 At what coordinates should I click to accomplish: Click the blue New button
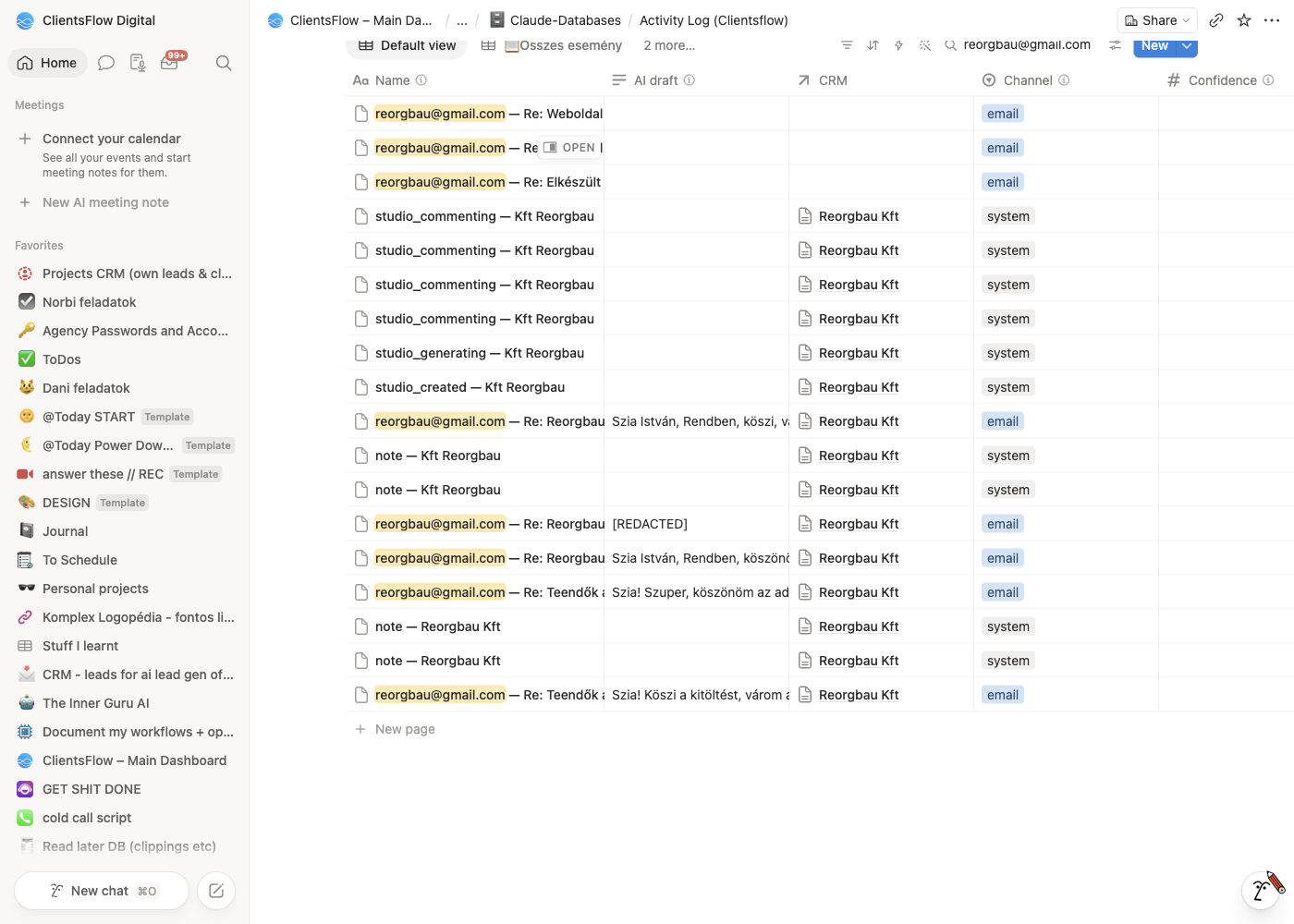1154,45
